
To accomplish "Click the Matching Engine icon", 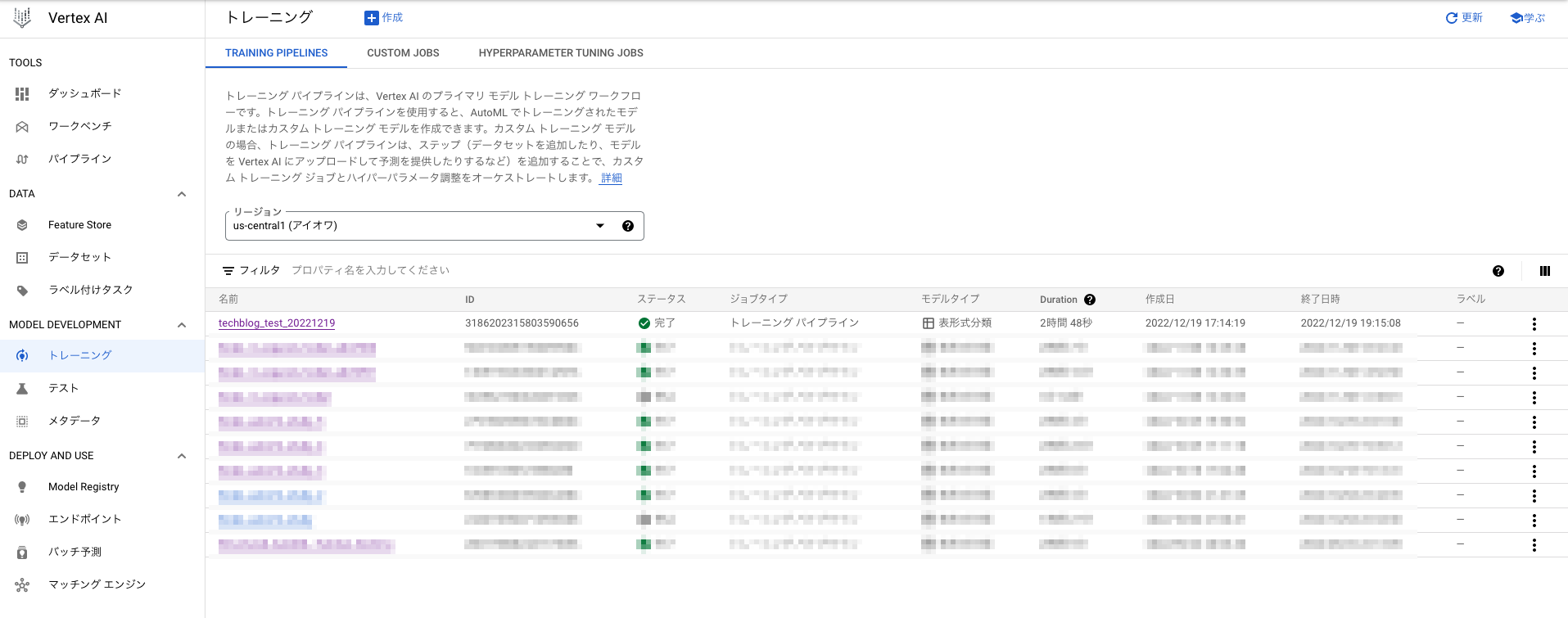I will tap(22, 585).
